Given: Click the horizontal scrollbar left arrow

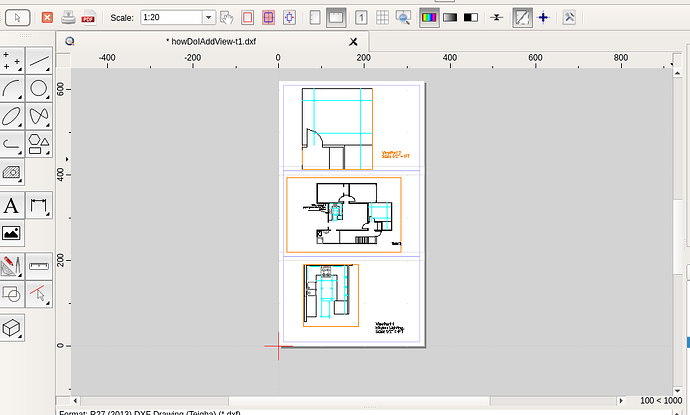Looking at the screenshot, I should (75, 400).
